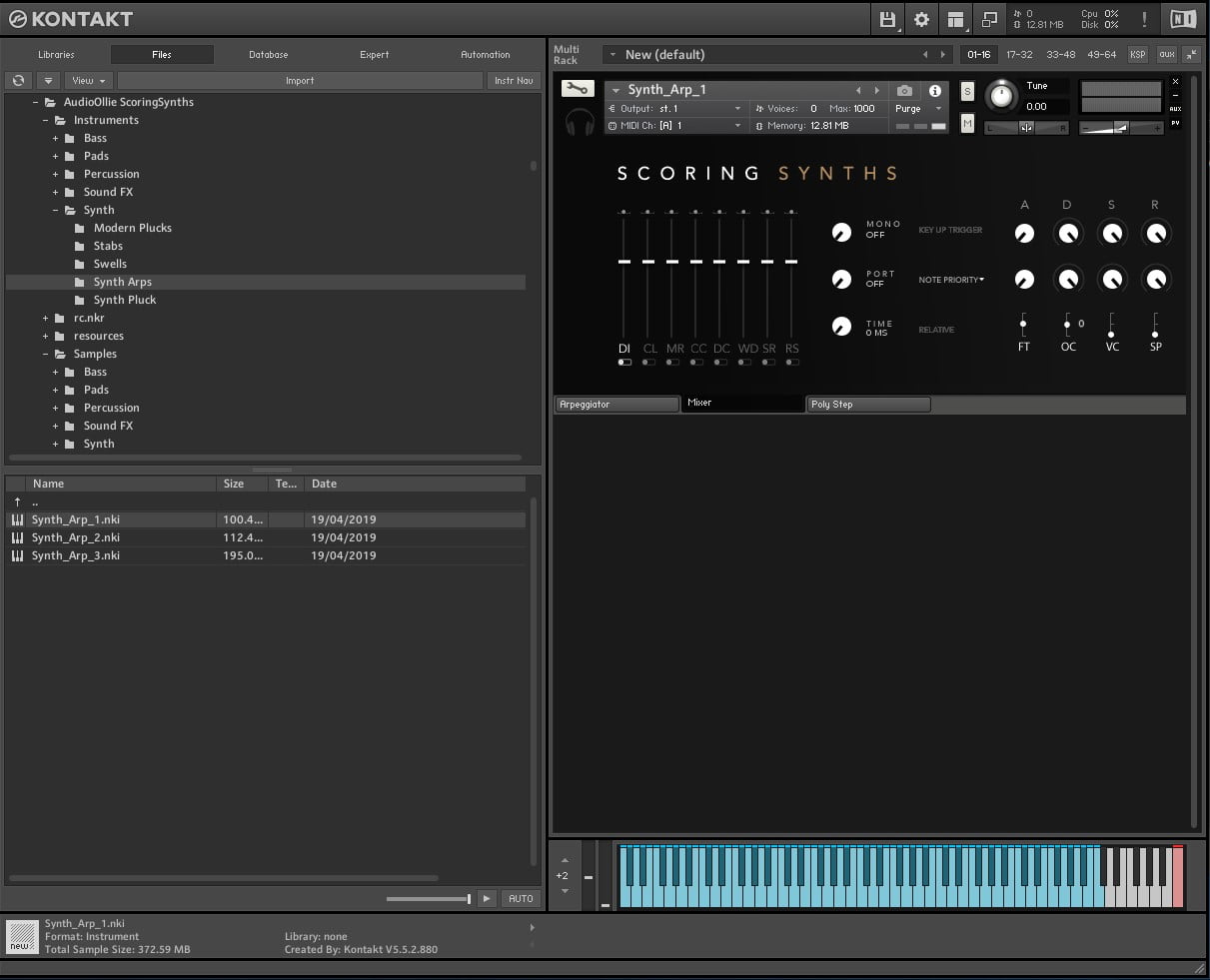Show the aux output panel button
The image size is (1210, 980).
point(1167,55)
